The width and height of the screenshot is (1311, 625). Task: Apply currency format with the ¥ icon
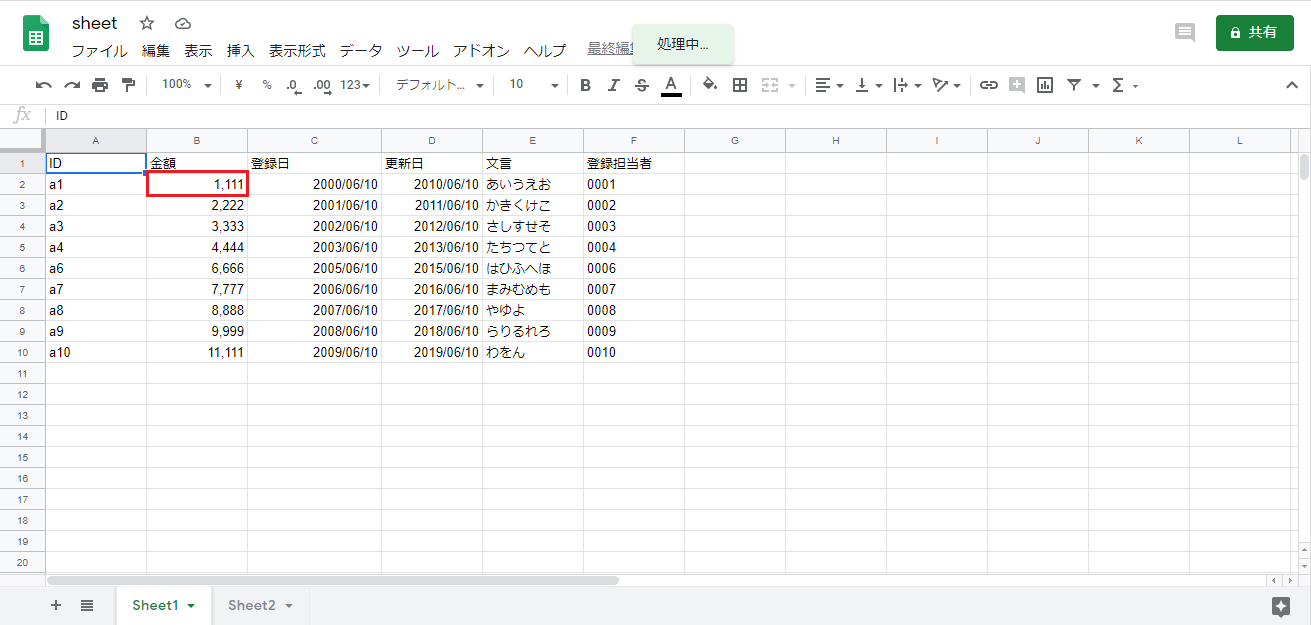237,85
